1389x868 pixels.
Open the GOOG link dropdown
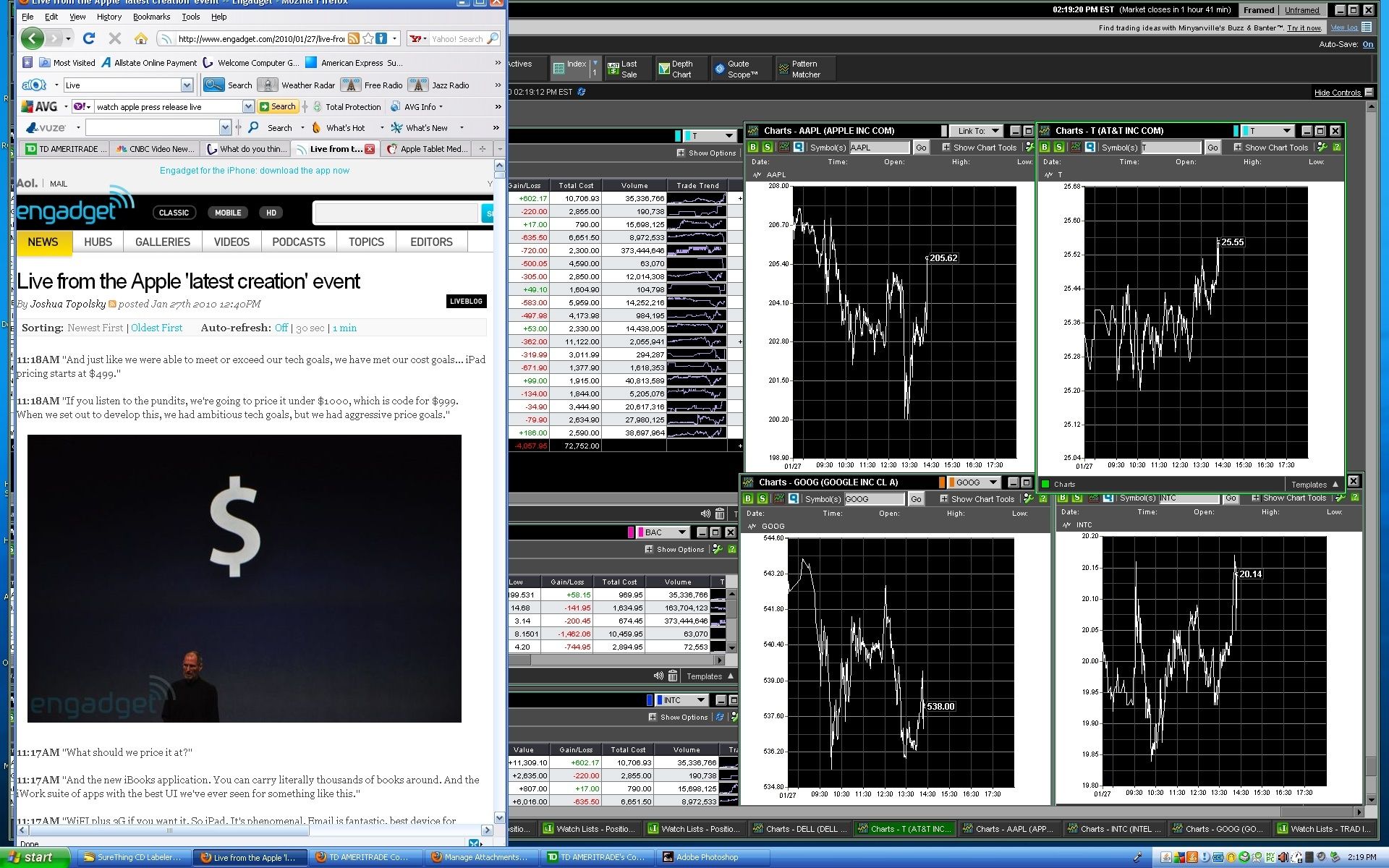coord(974,482)
